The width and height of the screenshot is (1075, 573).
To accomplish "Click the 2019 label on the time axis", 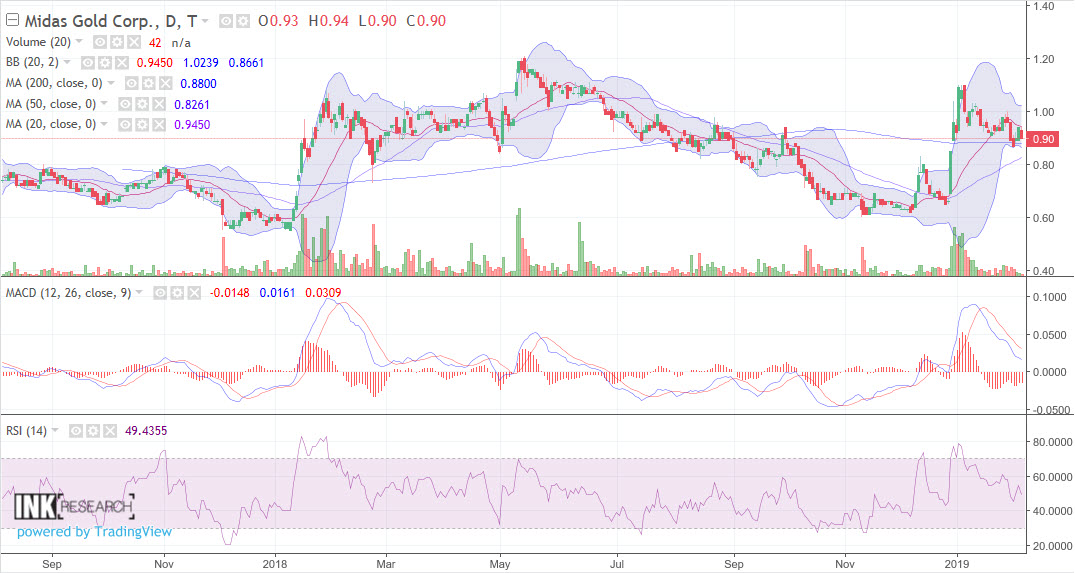I will click(x=957, y=564).
